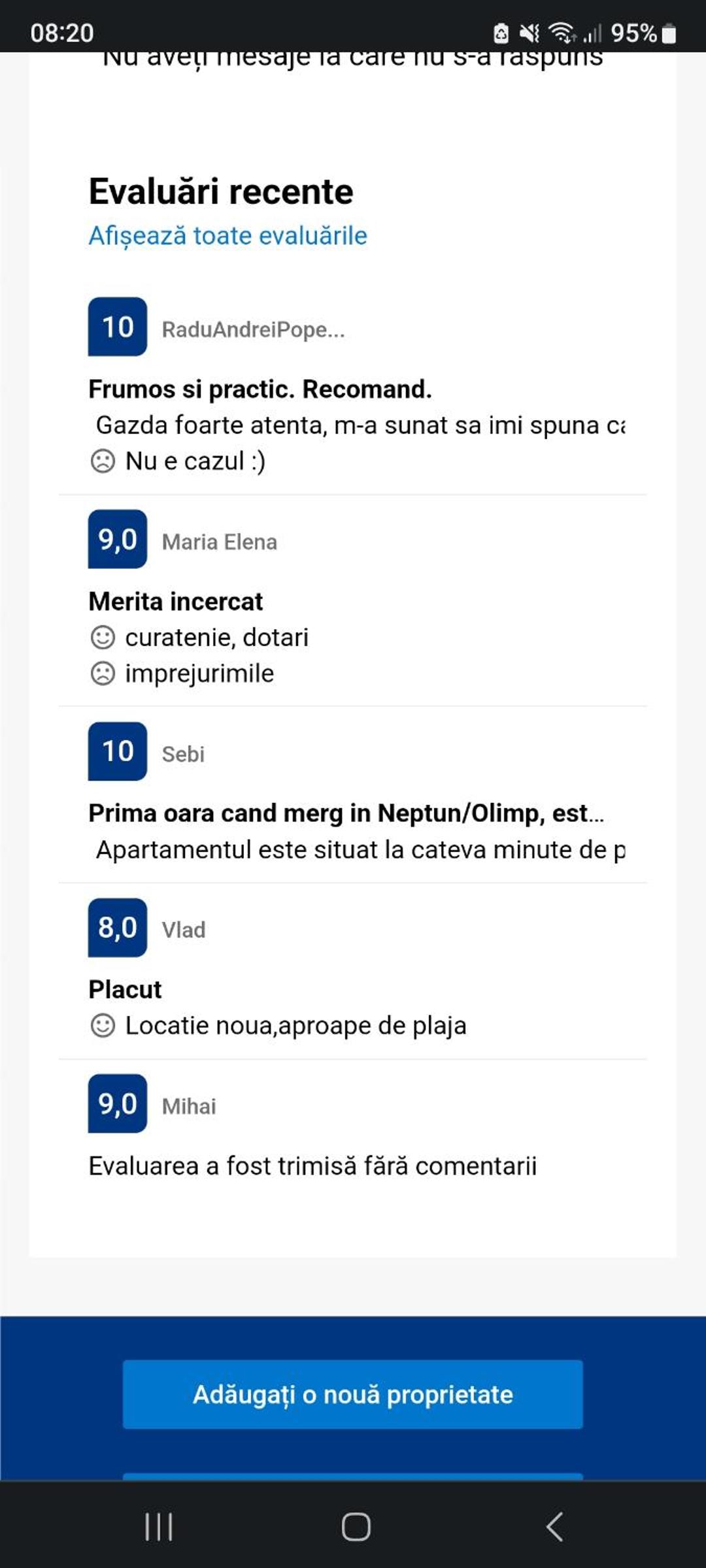Tap smiley icon beside 'Locatie noua,aproape de plaja'
Image resolution: width=706 pixels, height=1568 pixels.
[103, 1026]
